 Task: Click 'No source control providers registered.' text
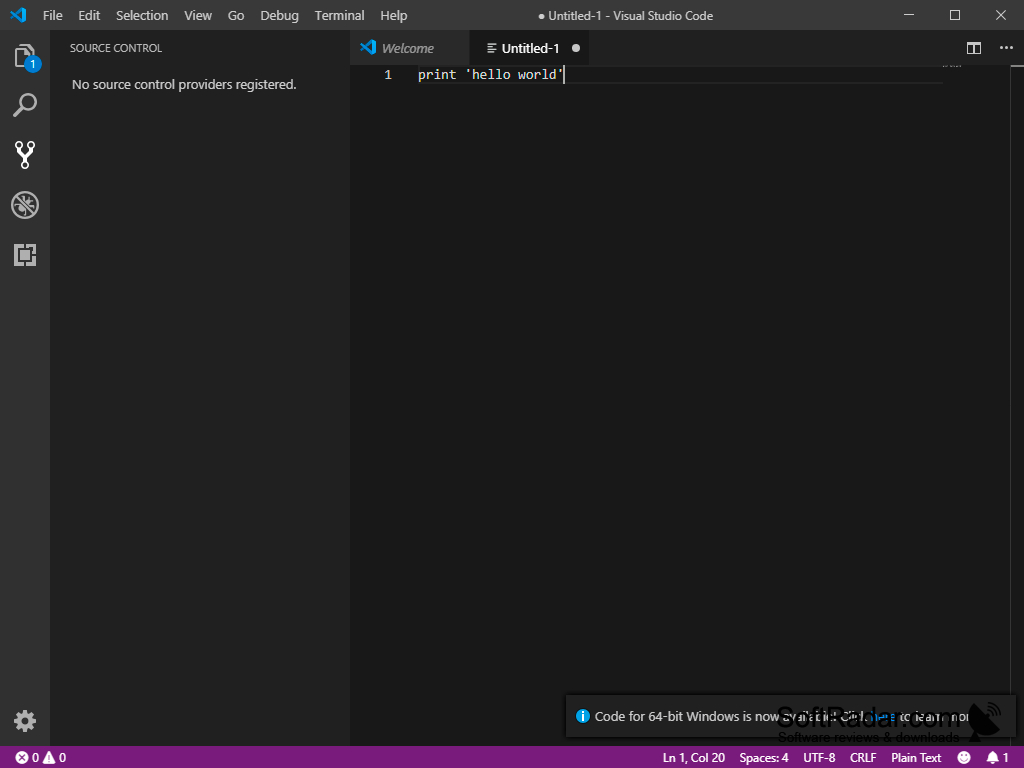tap(184, 84)
